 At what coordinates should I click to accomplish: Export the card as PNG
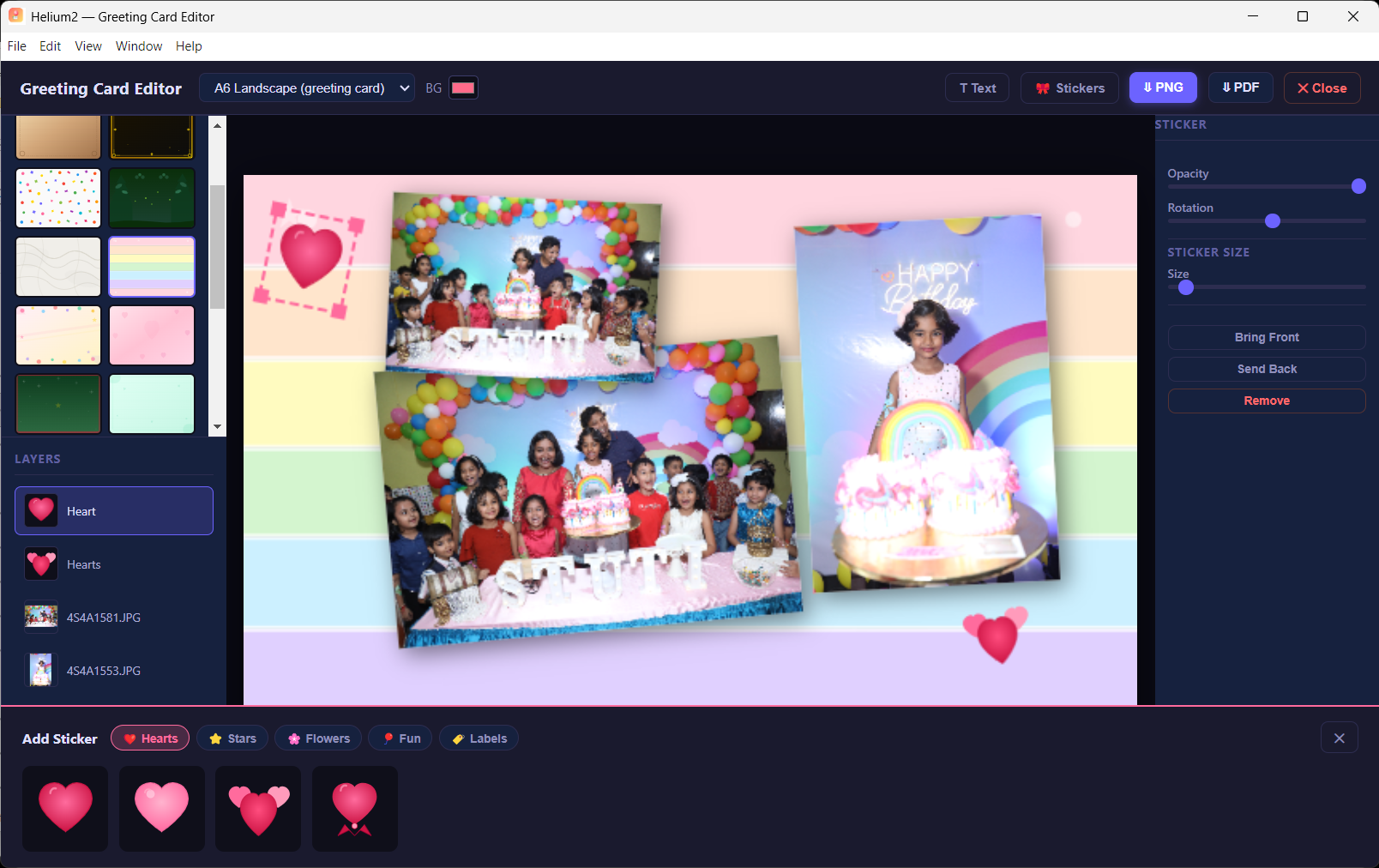(x=1163, y=87)
